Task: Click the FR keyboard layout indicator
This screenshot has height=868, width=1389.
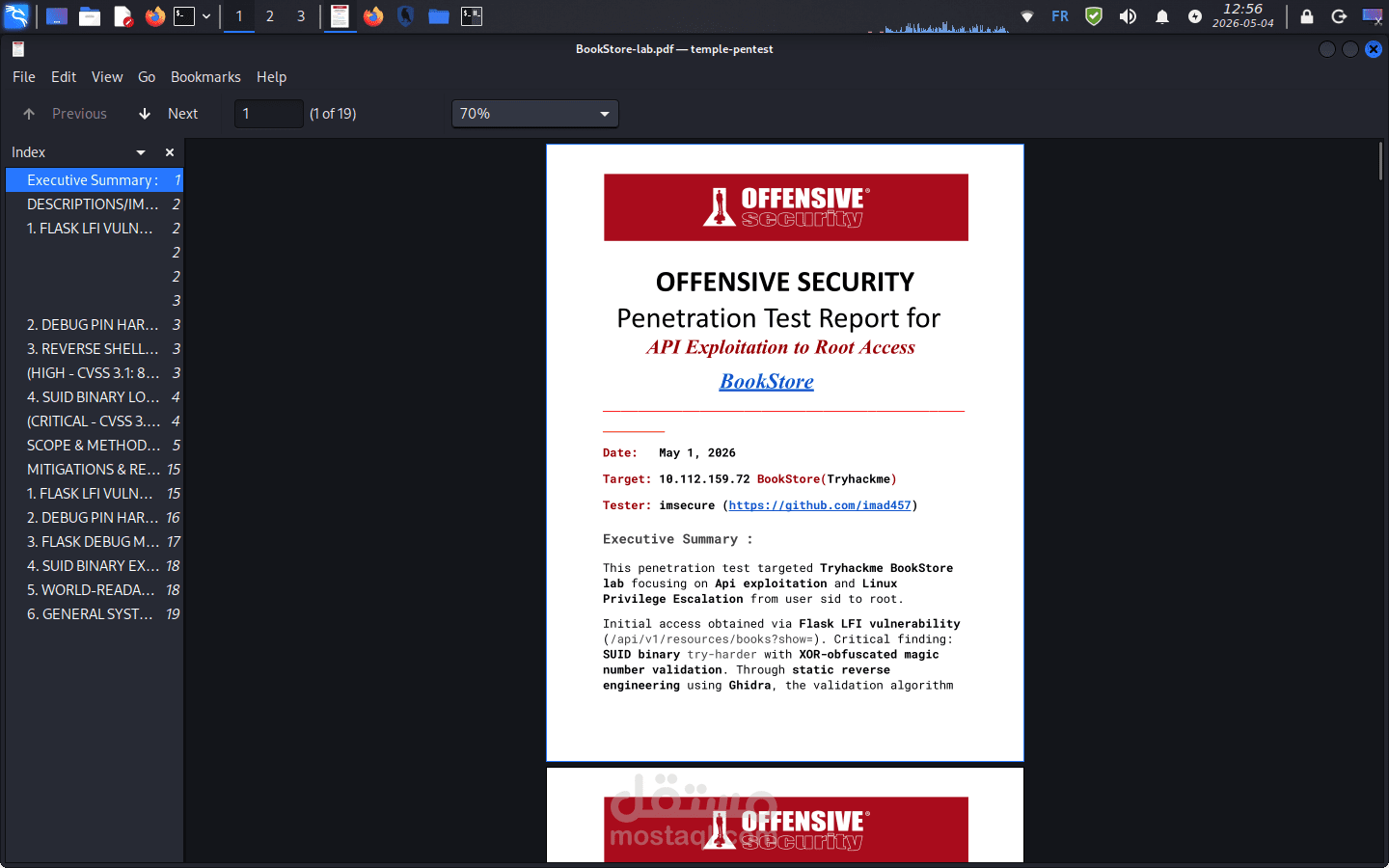Action: tap(1060, 16)
